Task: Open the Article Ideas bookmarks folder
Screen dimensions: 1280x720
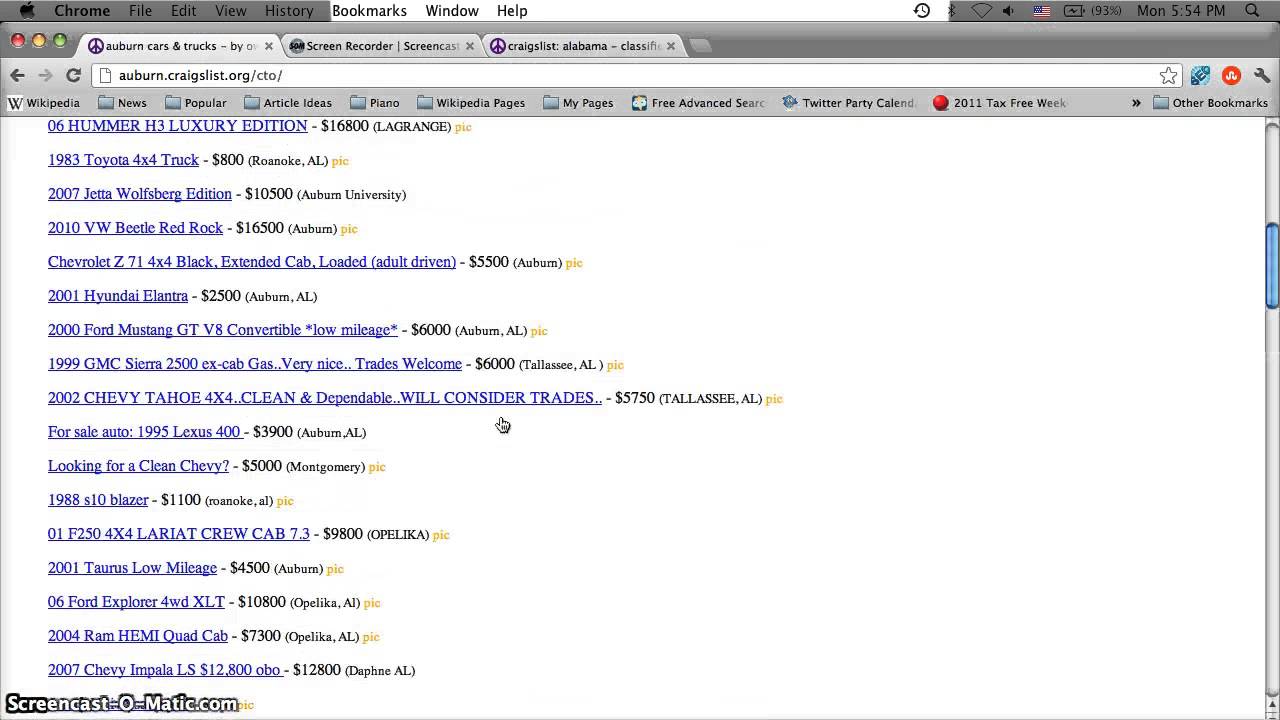Action: click(288, 103)
